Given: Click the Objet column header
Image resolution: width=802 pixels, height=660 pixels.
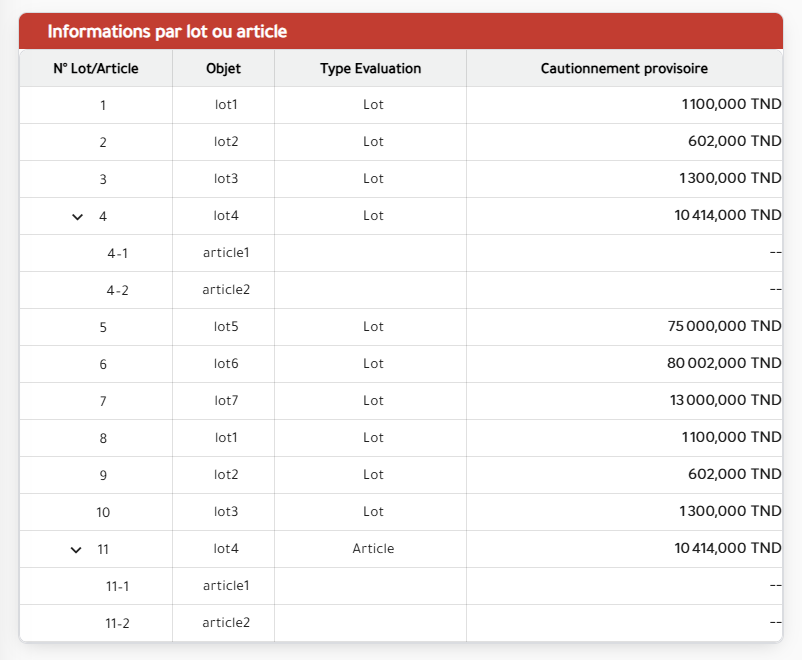Looking at the screenshot, I should (x=223, y=69).
